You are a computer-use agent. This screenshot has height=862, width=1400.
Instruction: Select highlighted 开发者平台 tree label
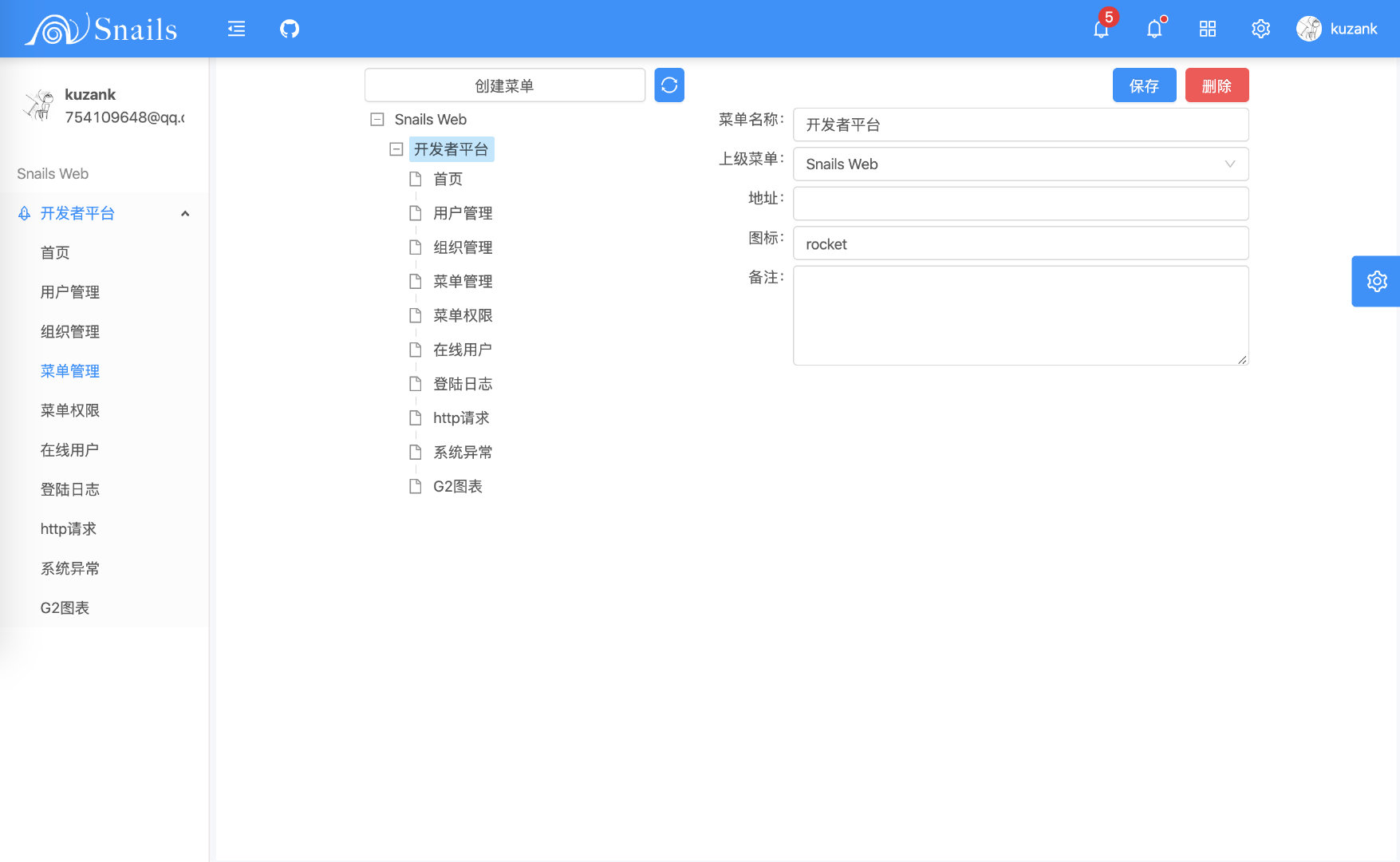pos(452,149)
